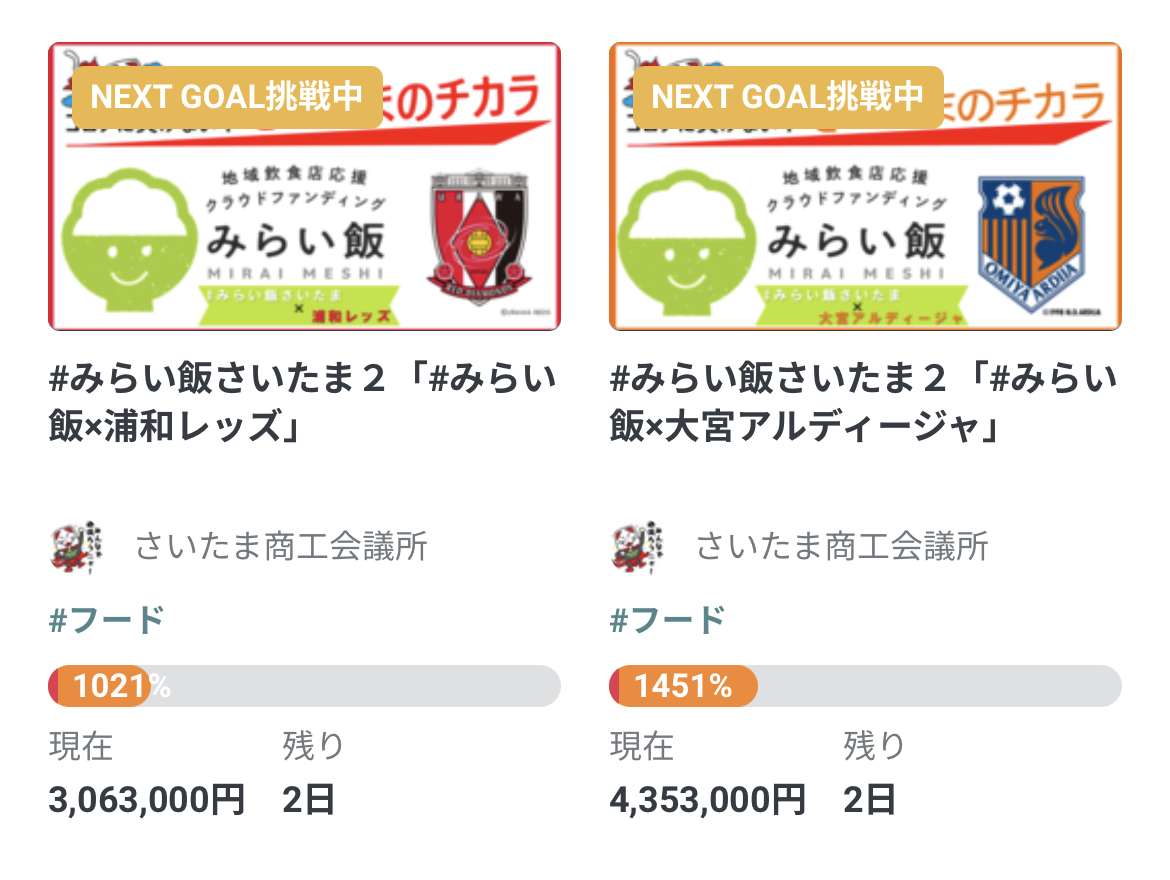Click the 1451% progress bar

point(865,686)
